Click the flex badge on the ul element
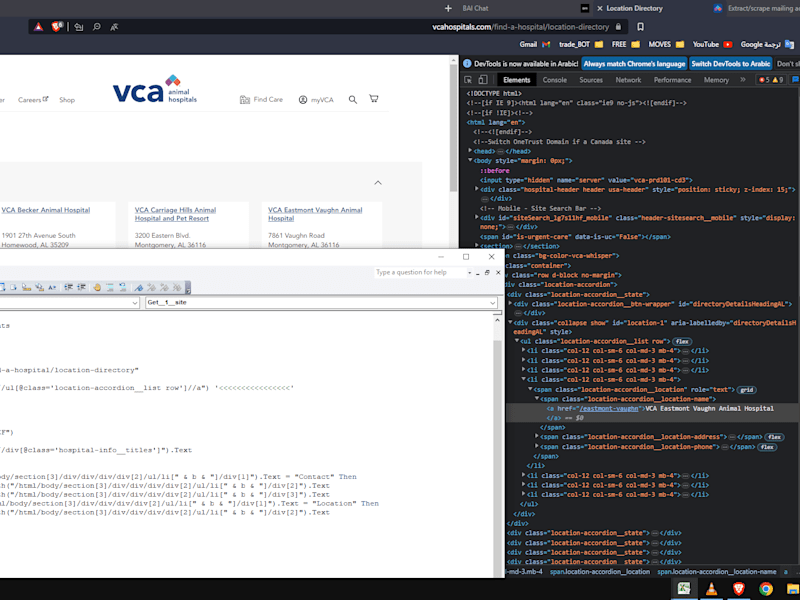This screenshot has width=800, height=600. (x=682, y=341)
